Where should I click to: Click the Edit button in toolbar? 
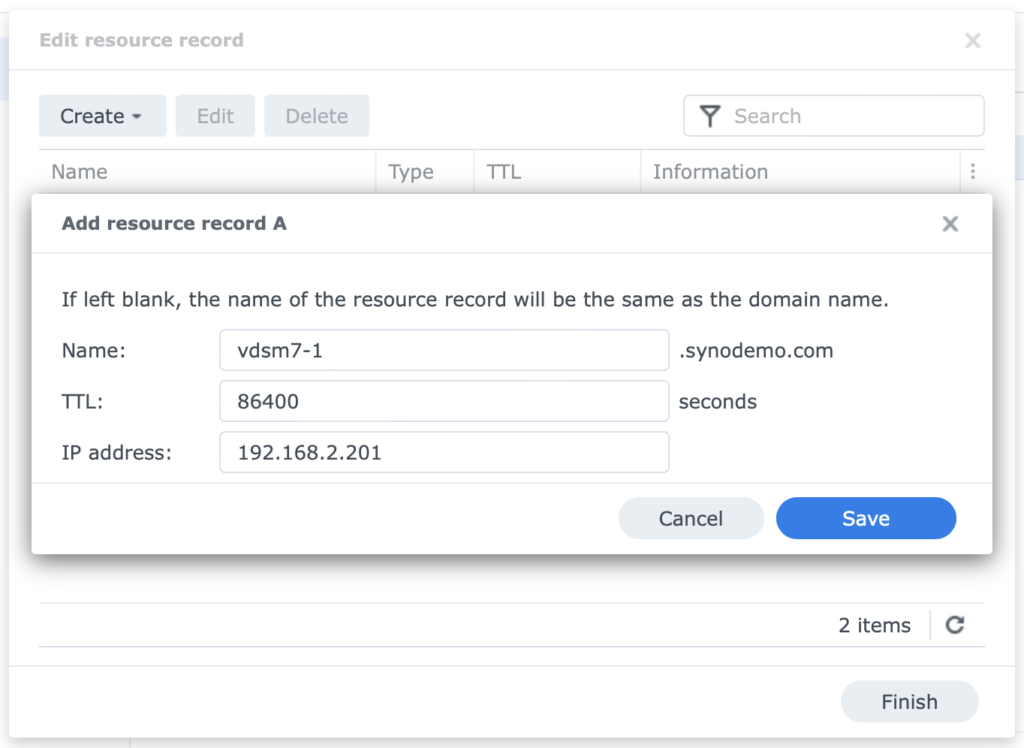click(x=215, y=116)
